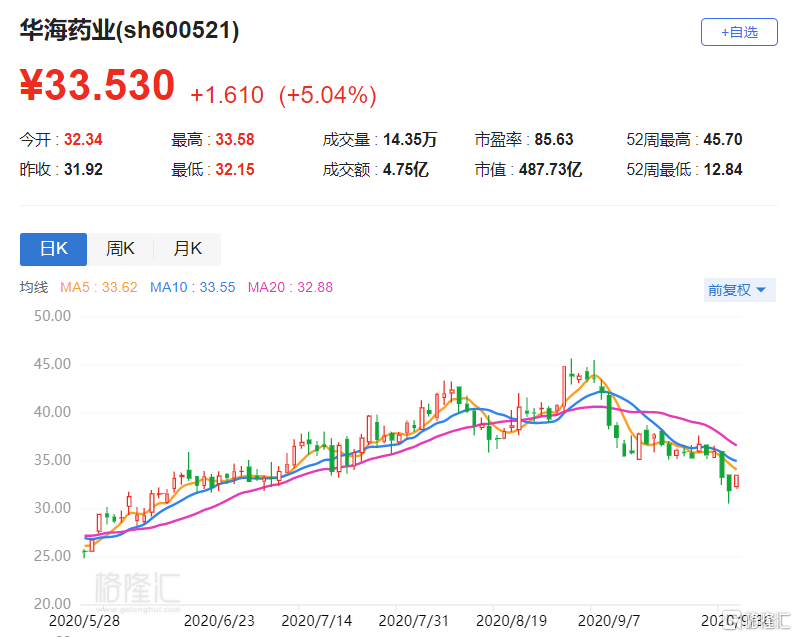Click the day low value 32.15

235,169
